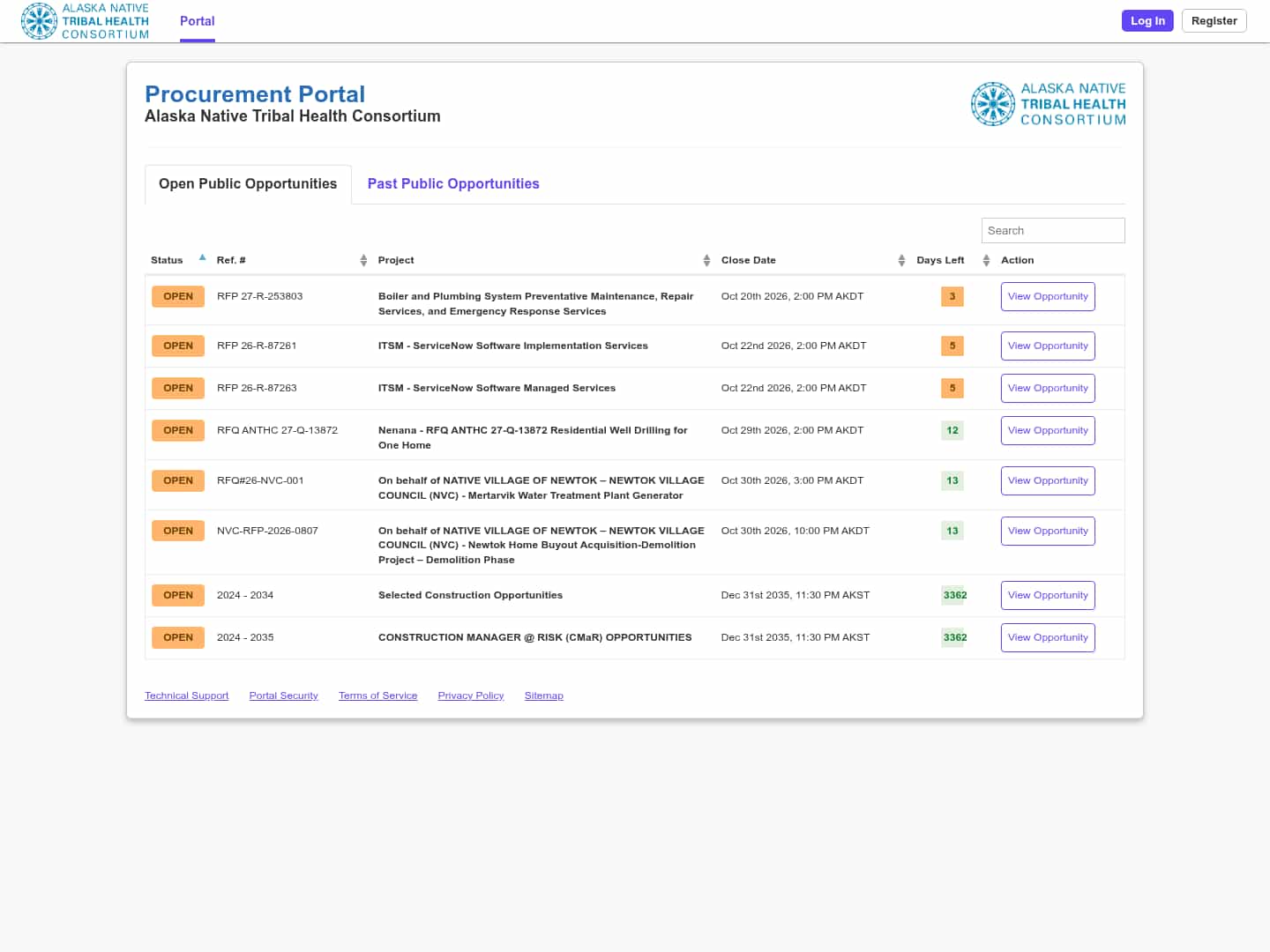Viewport: 1270px width, 952px height.
Task: Click the Nenana Residential Well Drilling project title
Action: tap(533, 437)
